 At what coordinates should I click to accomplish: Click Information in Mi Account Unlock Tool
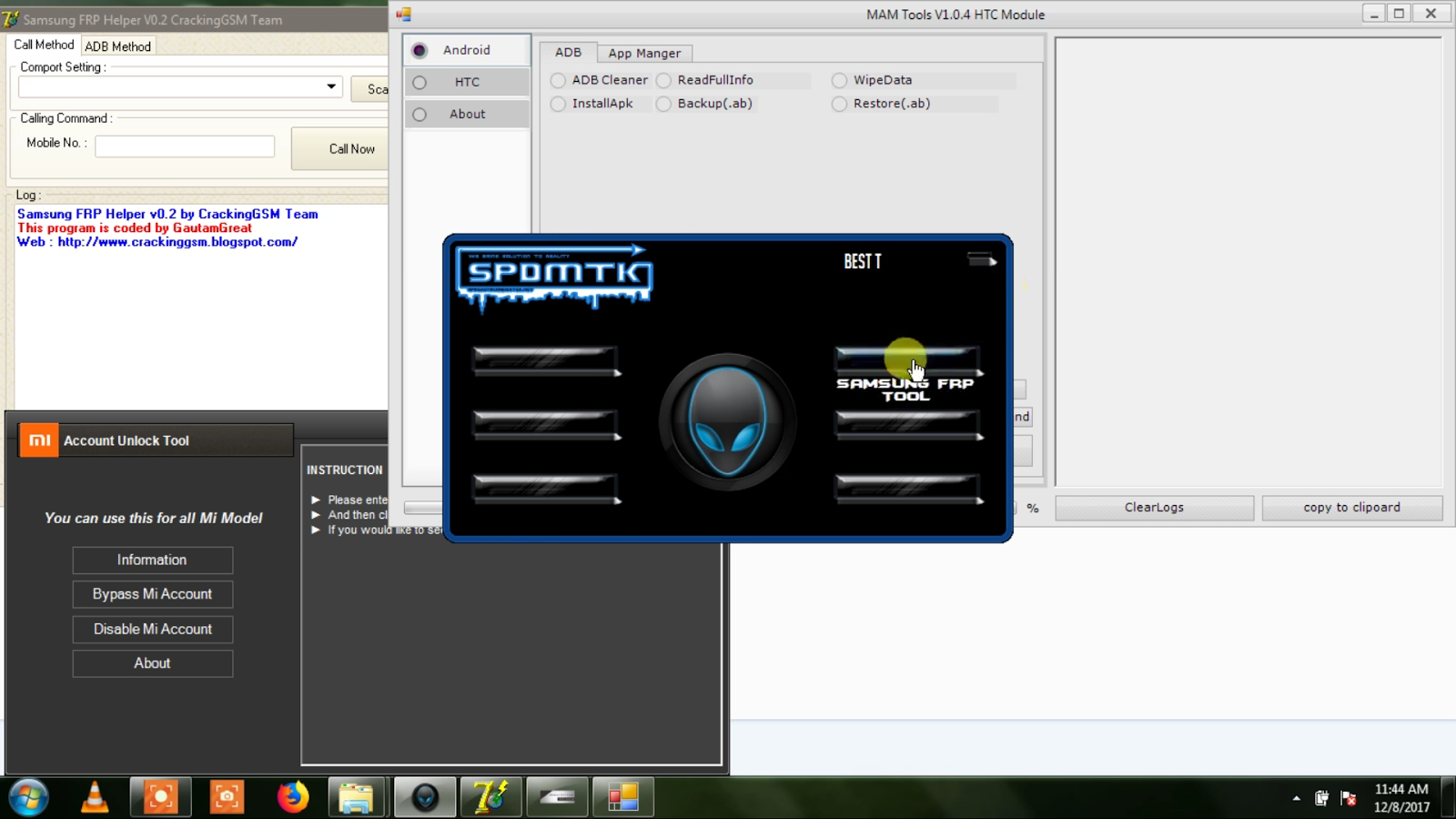pos(152,560)
